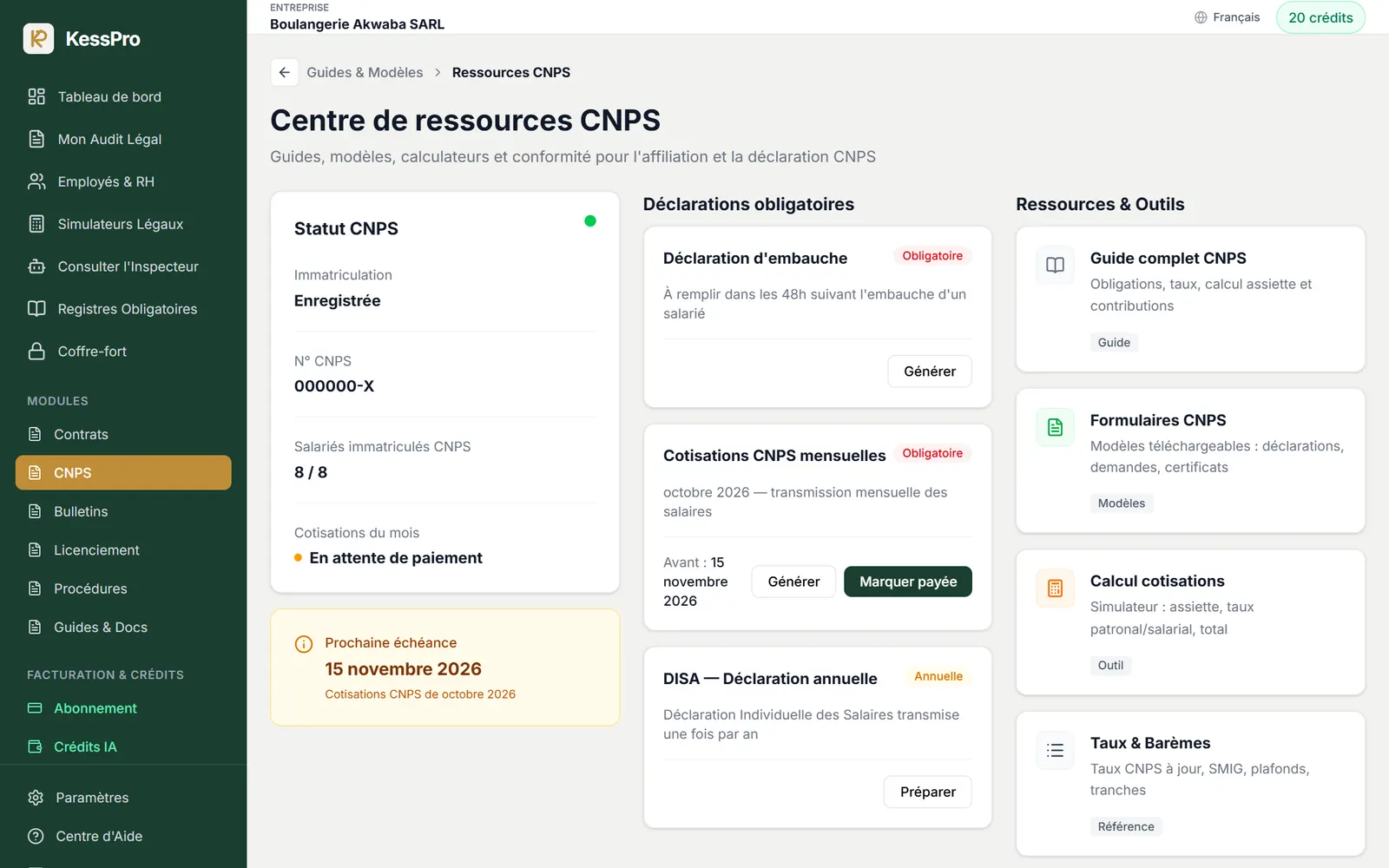Screen dimensions: 1389x868
Task: Generate the Déclaration d'embauche
Action: tap(930, 372)
